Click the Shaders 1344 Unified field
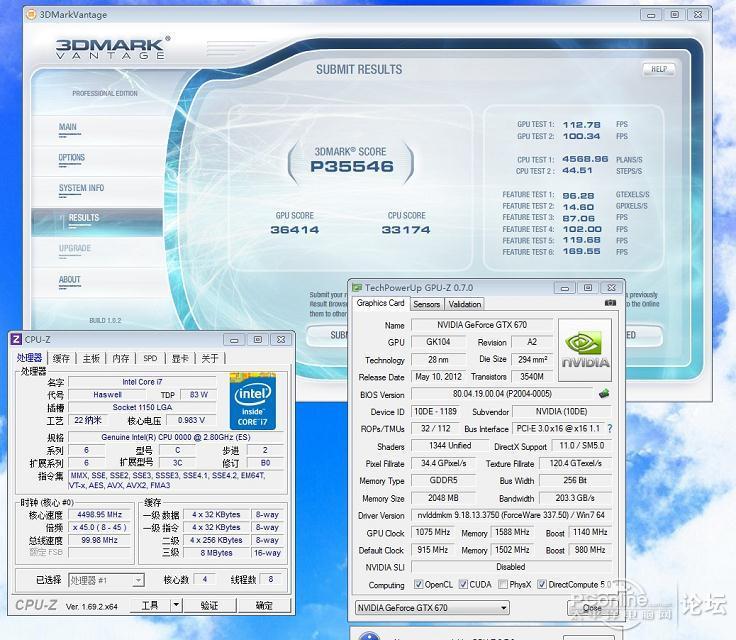This screenshot has height=640, width=736. (450, 445)
